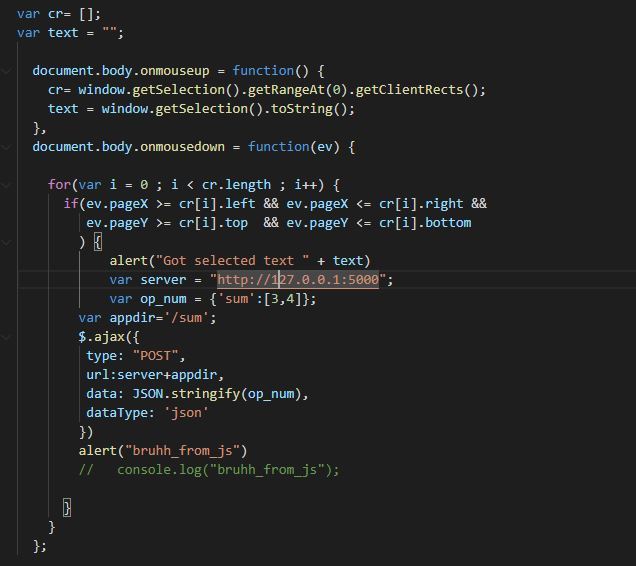Click 'cr.length' in the for loop
The height and width of the screenshot is (566, 636).
[x=236, y=185]
